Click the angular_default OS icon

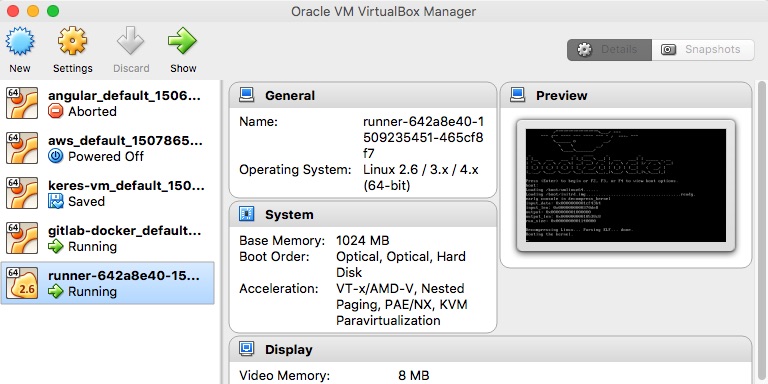(x=22, y=103)
